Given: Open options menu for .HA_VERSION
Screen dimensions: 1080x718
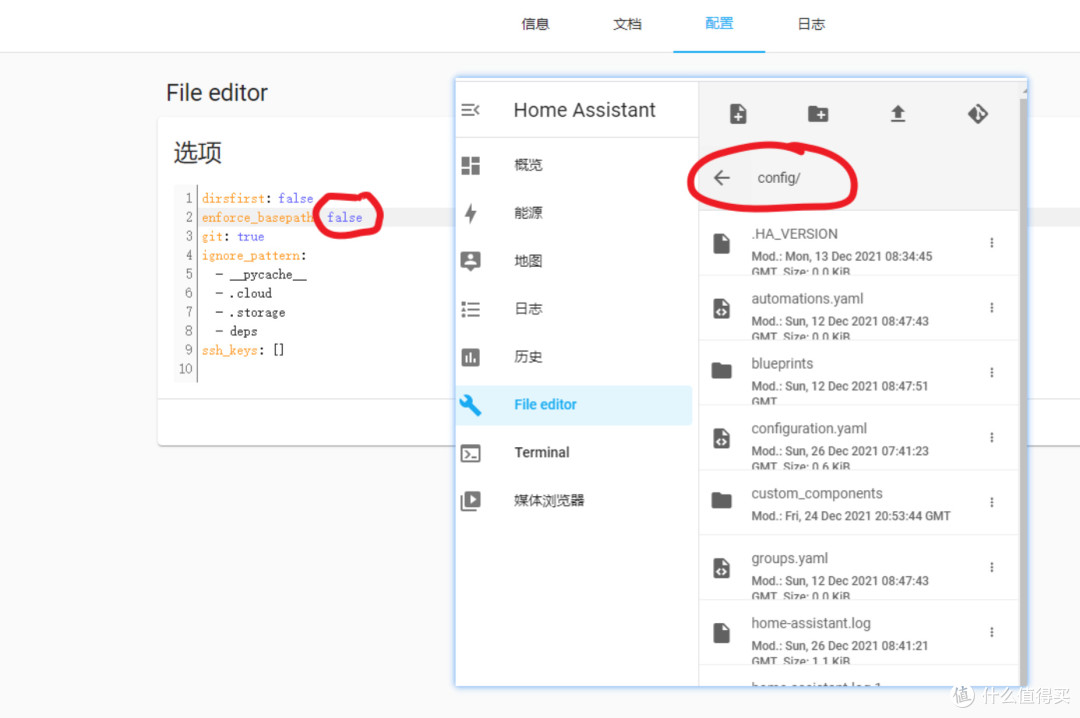Looking at the screenshot, I should (992, 243).
